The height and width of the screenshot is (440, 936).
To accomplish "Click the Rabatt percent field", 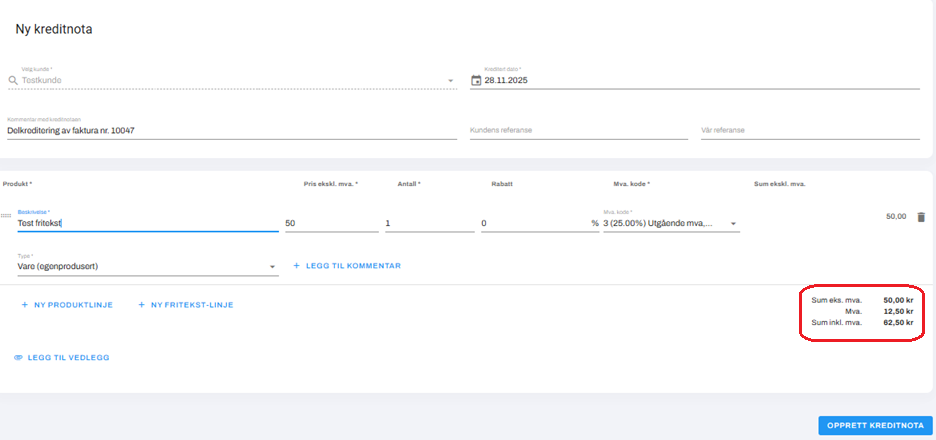I will click(x=540, y=223).
